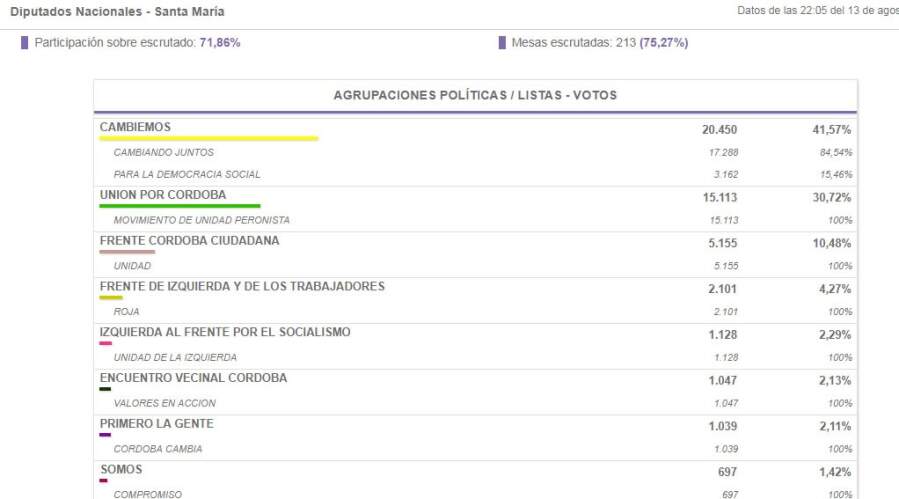Click the purple marker under PRIMERO LA GENTE
The height and width of the screenshot is (499, 899).
tap(105, 435)
